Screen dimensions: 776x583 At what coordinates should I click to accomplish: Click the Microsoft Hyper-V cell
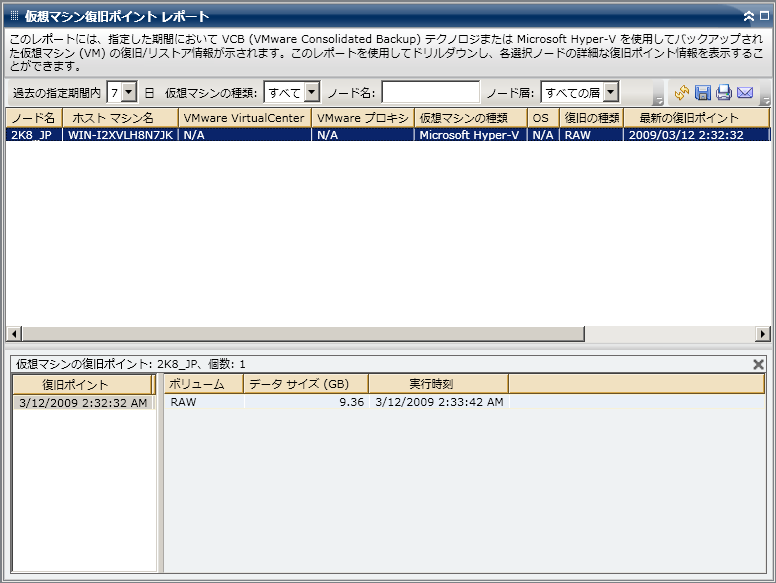point(471,135)
